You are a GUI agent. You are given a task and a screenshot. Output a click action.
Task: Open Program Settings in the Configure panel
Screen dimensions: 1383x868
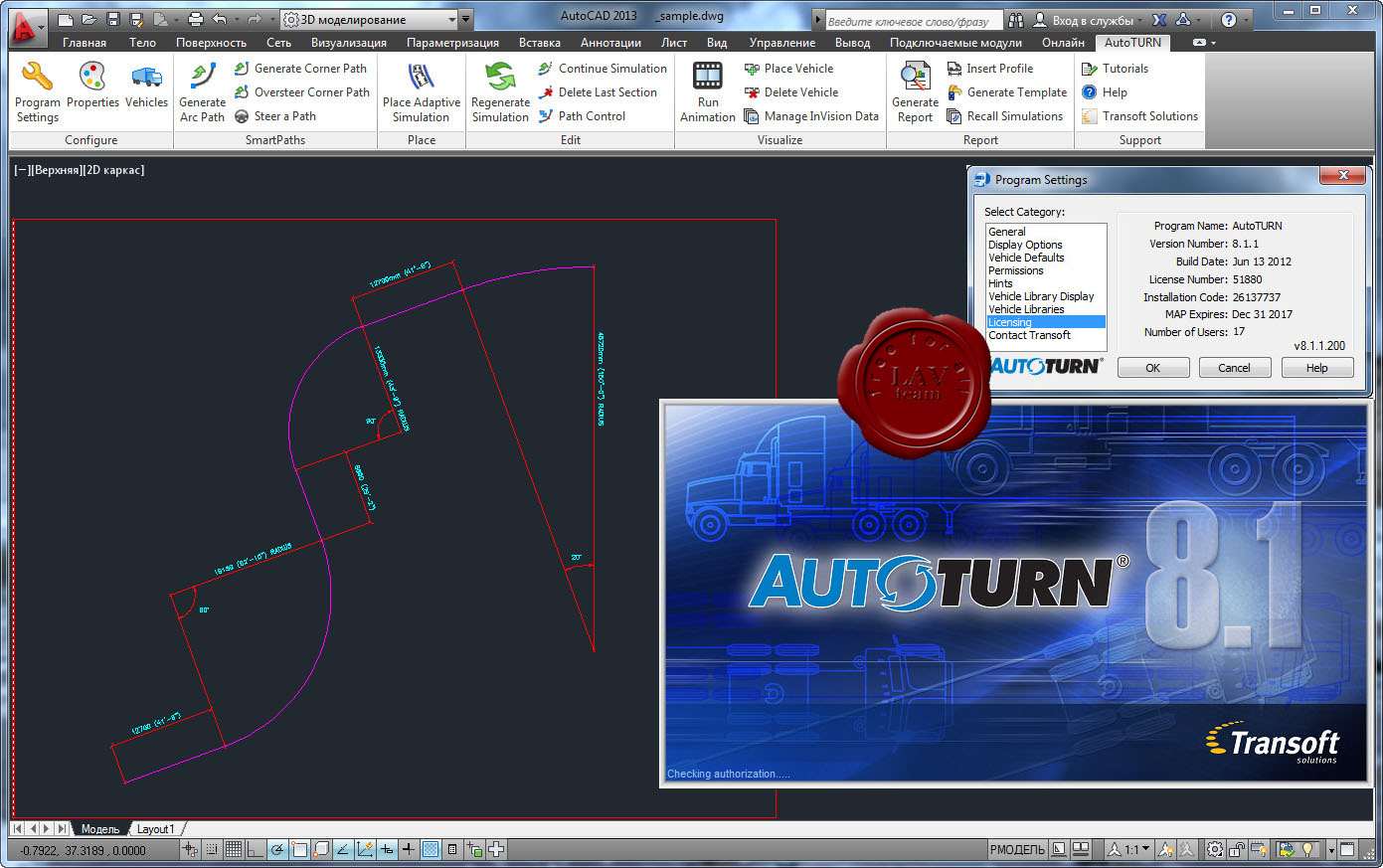(x=38, y=91)
